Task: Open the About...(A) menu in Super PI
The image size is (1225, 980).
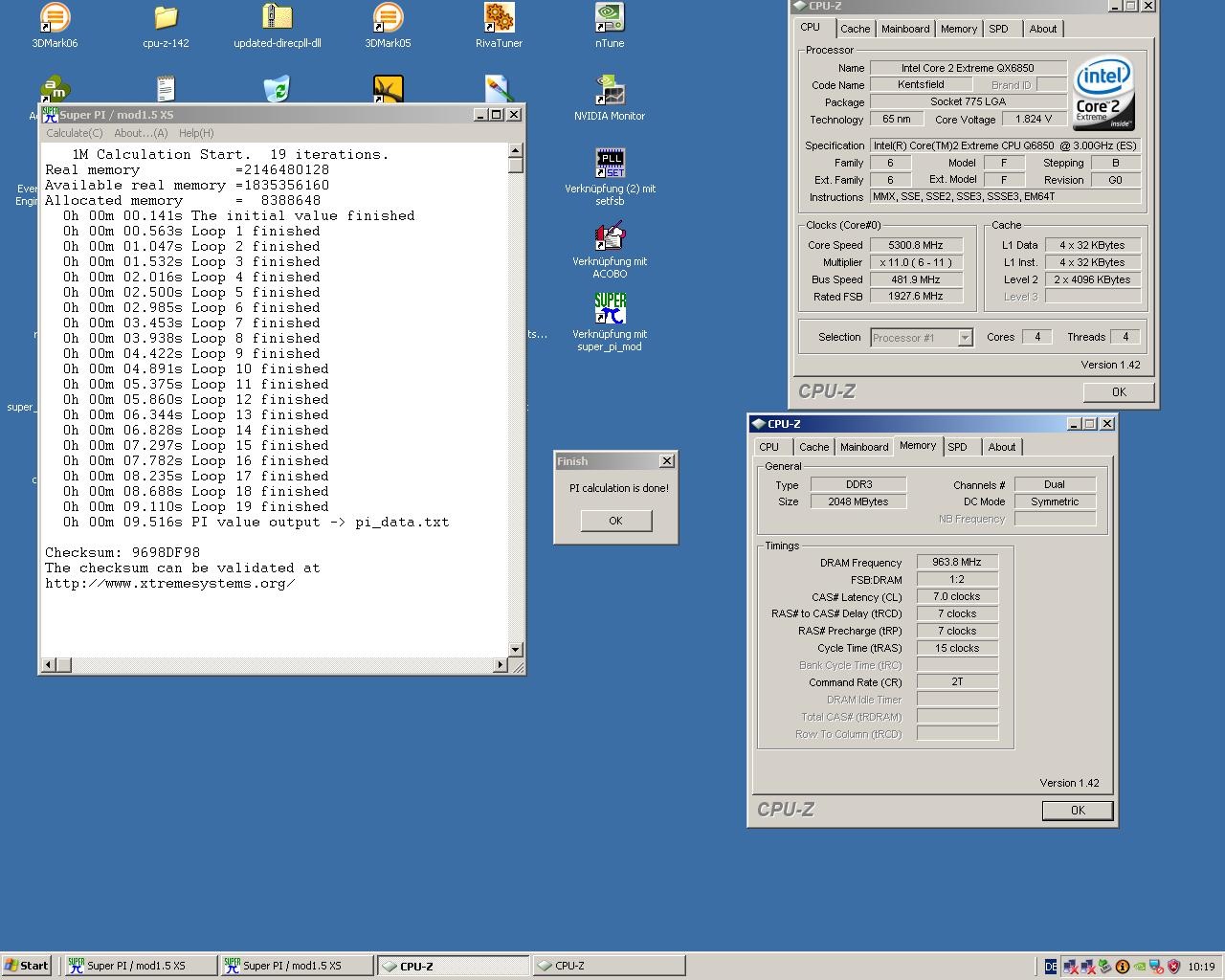Action: (141, 133)
